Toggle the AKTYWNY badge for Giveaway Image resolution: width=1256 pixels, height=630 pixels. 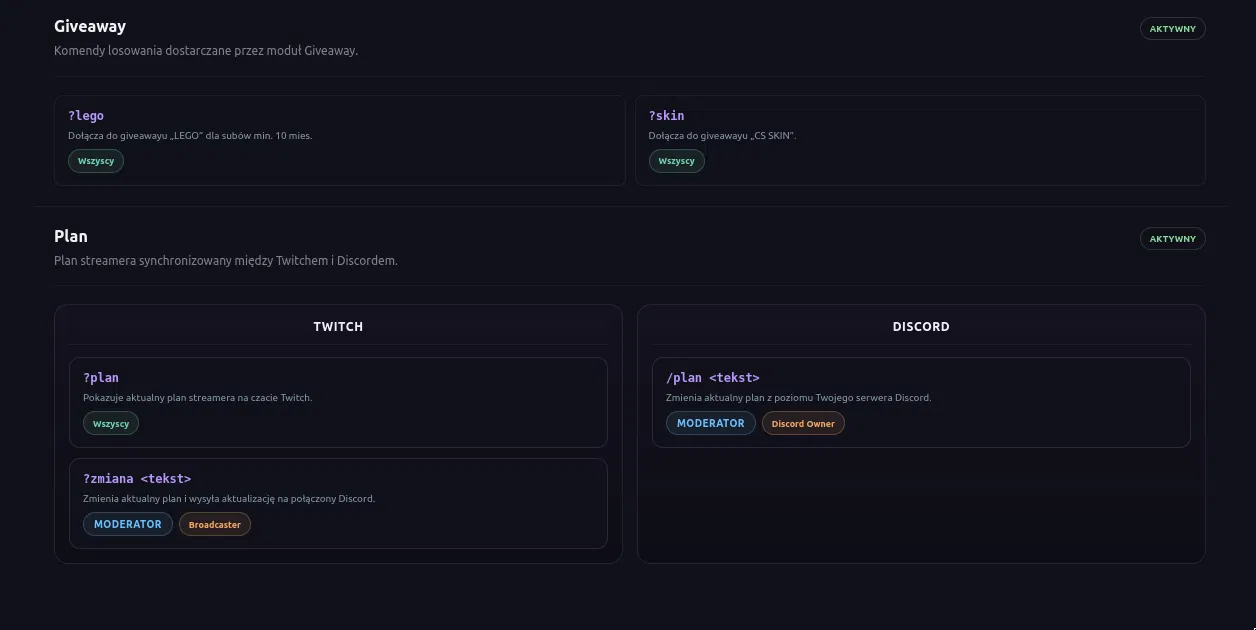click(x=1173, y=29)
